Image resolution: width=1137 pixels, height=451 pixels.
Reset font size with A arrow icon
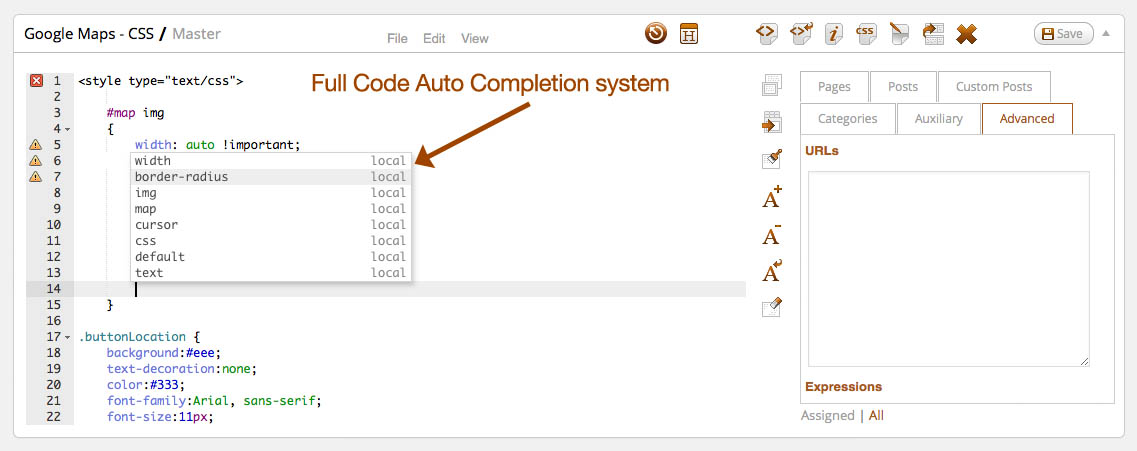772,271
